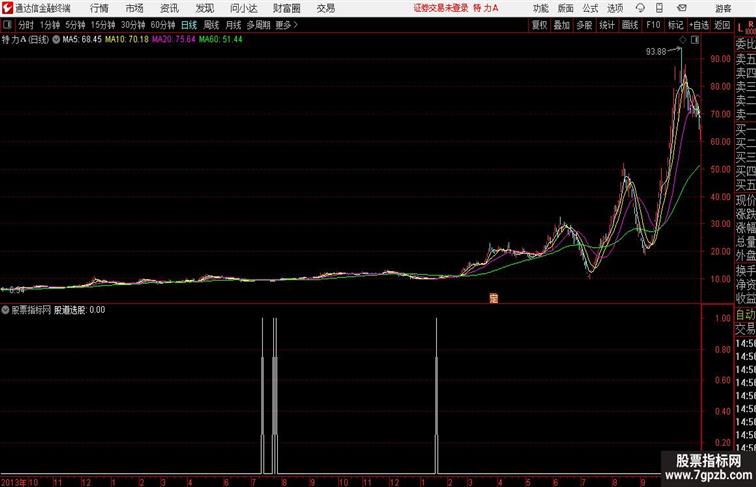
Task: Open the F10 company info button
Action: click(653, 25)
